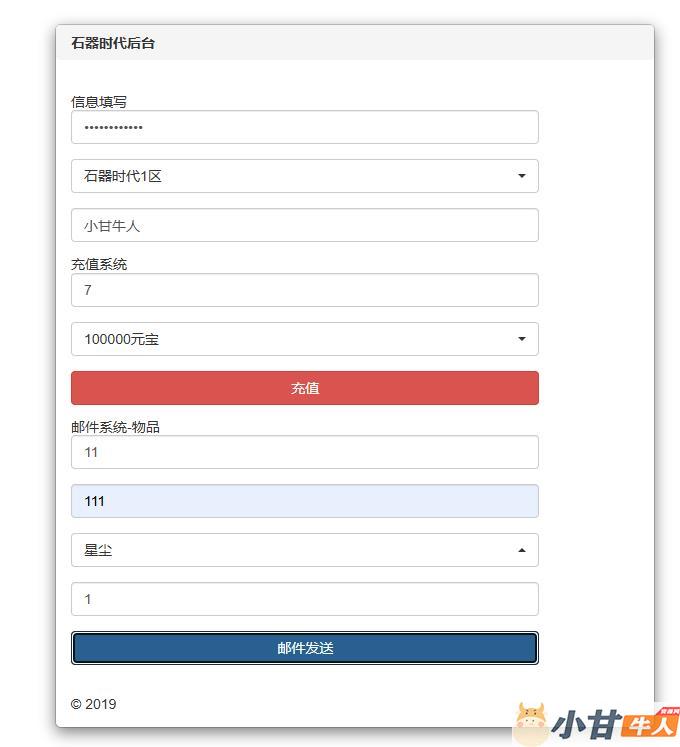Click the small red 资源网 tag

(x=669, y=712)
